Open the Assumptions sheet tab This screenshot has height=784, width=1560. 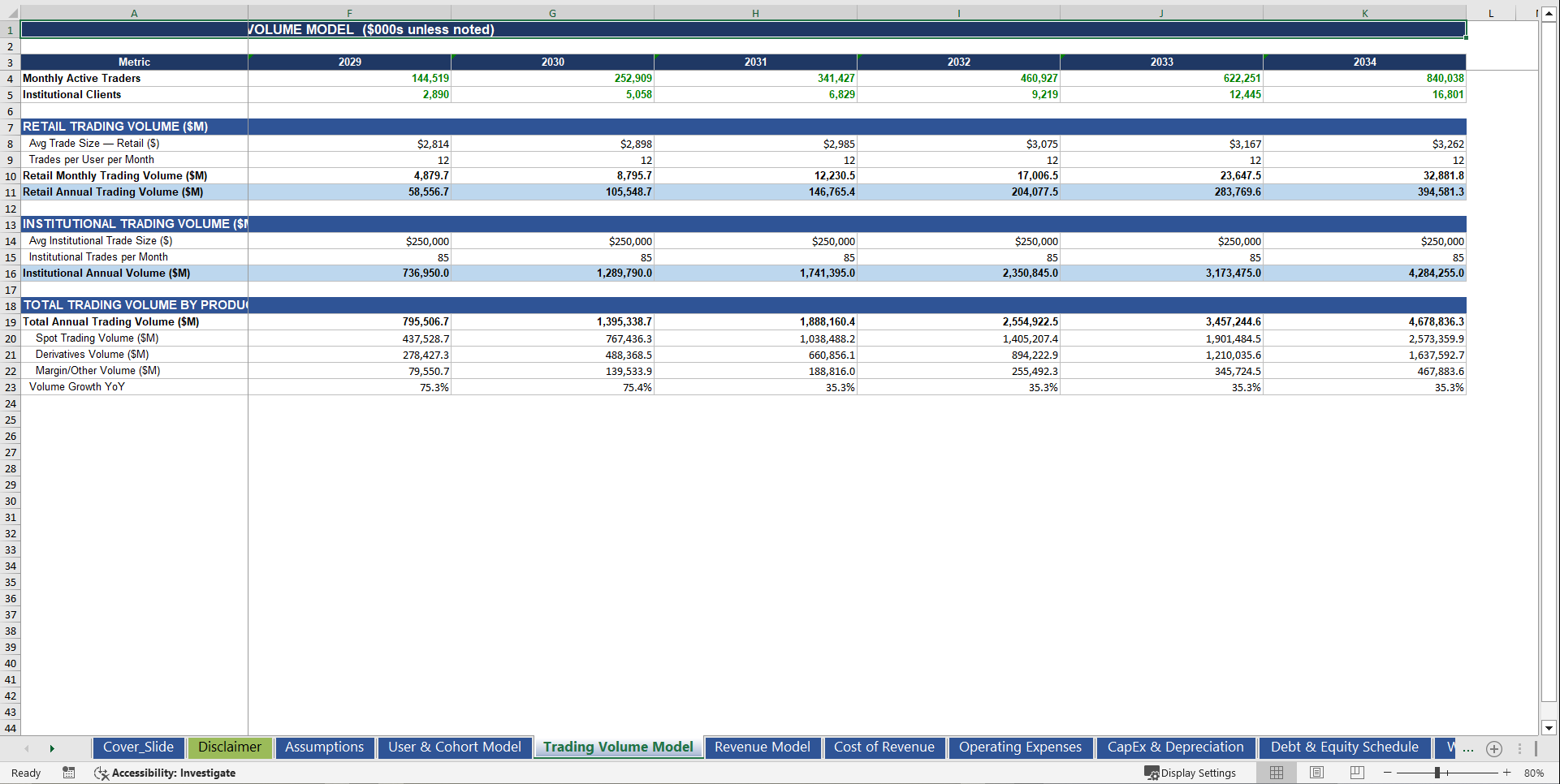click(x=324, y=747)
